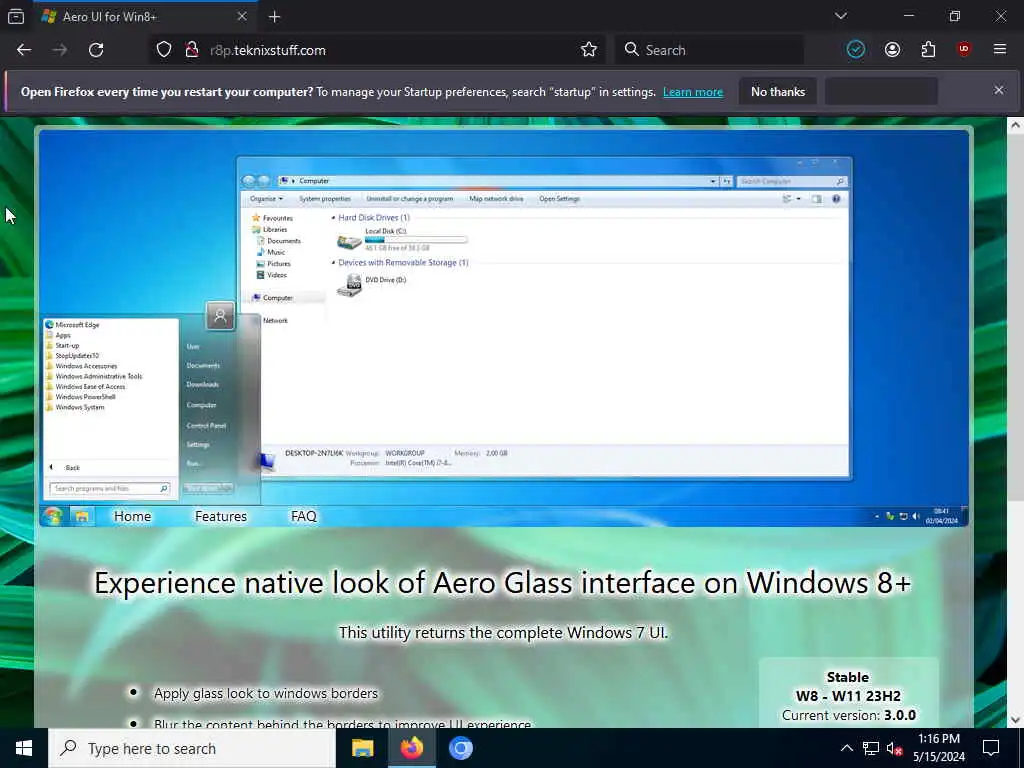Open the FAQ menu item
The image size is (1024, 768).
click(304, 516)
